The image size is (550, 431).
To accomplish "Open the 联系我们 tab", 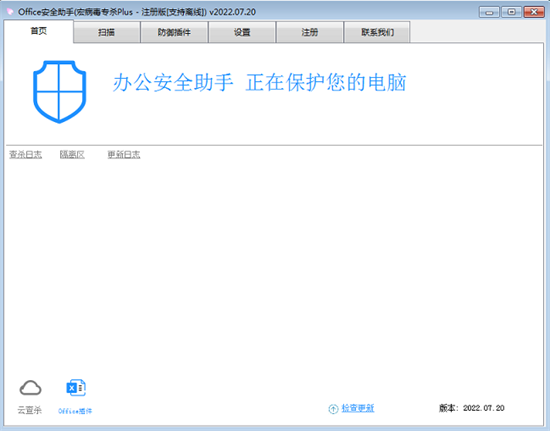I will coord(377,32).
